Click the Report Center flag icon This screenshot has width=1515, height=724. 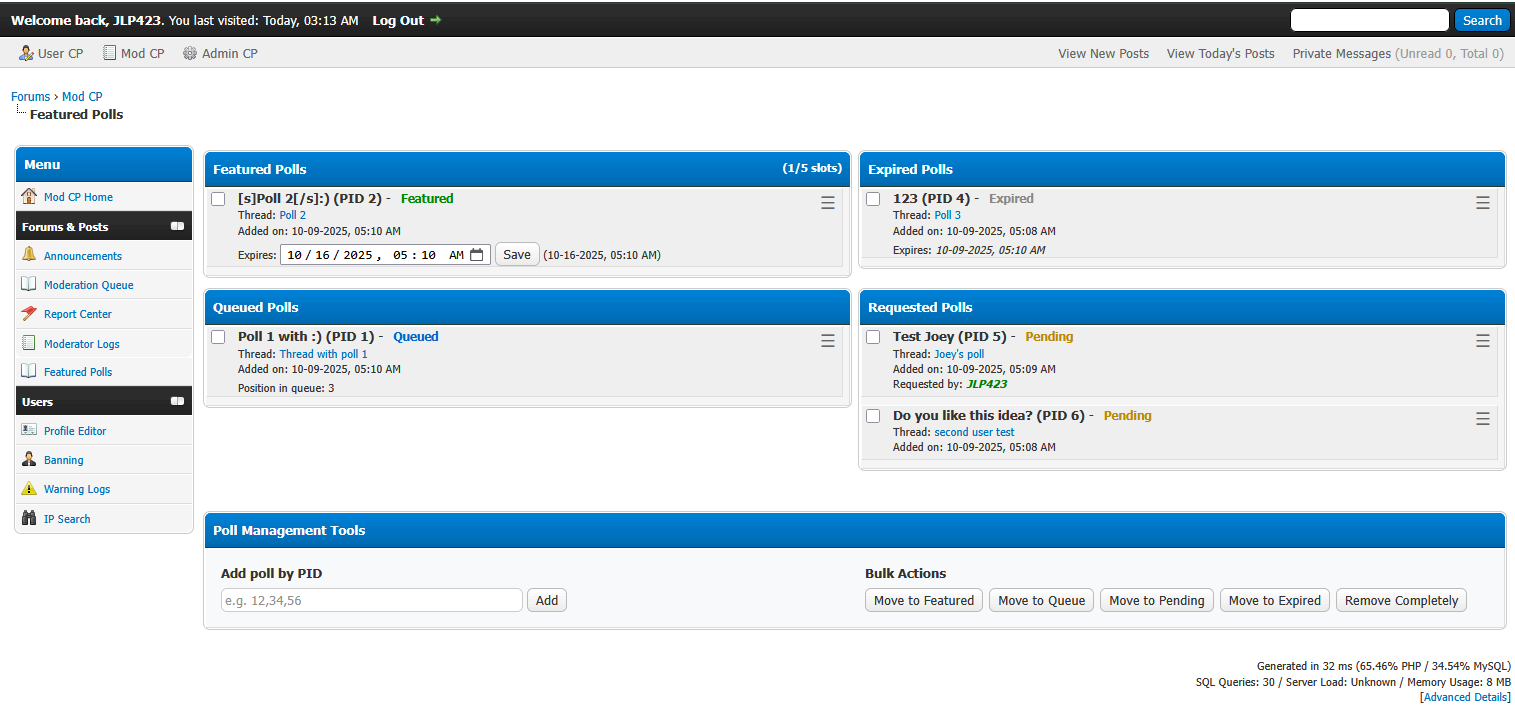(x=29, y=314)
